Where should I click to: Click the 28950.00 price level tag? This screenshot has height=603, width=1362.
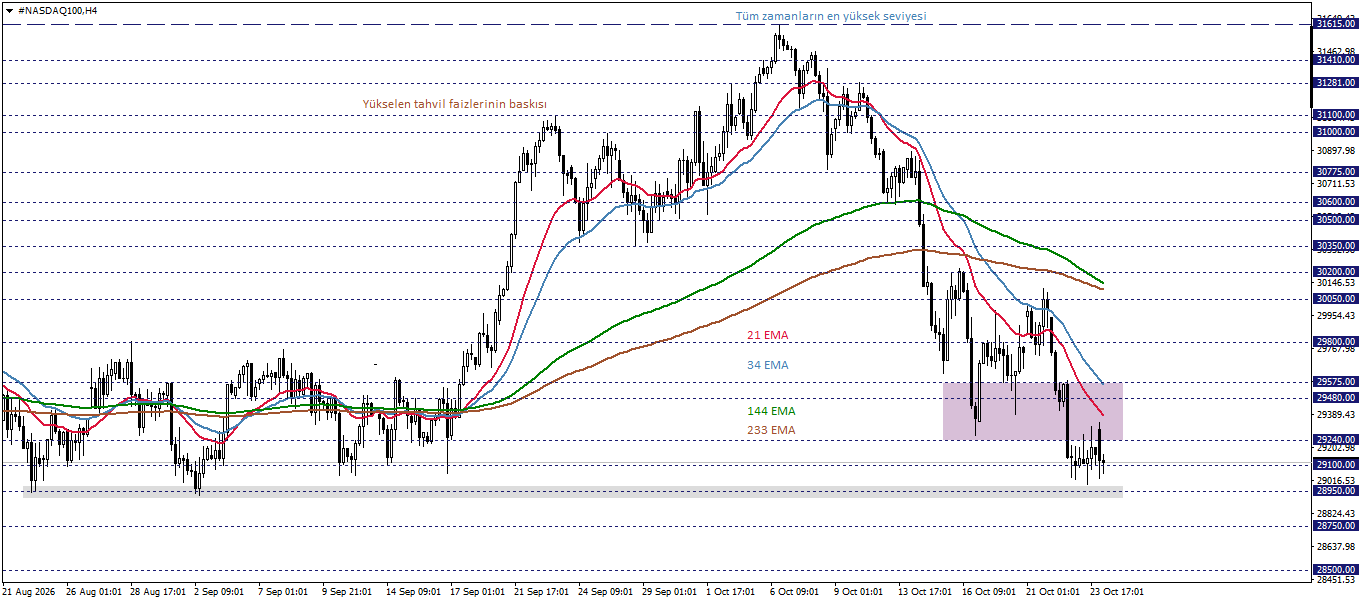[x=1336, y=491]
